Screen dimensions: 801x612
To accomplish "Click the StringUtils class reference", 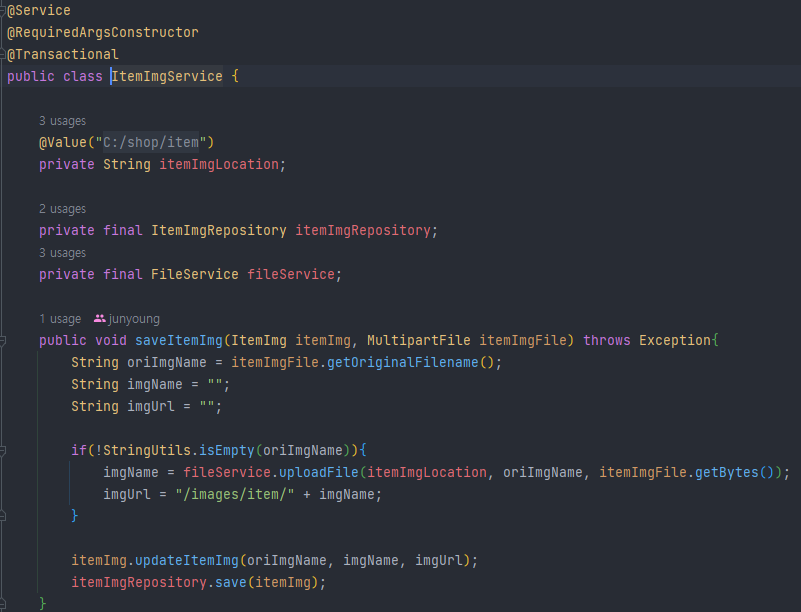I will [147, 451].
